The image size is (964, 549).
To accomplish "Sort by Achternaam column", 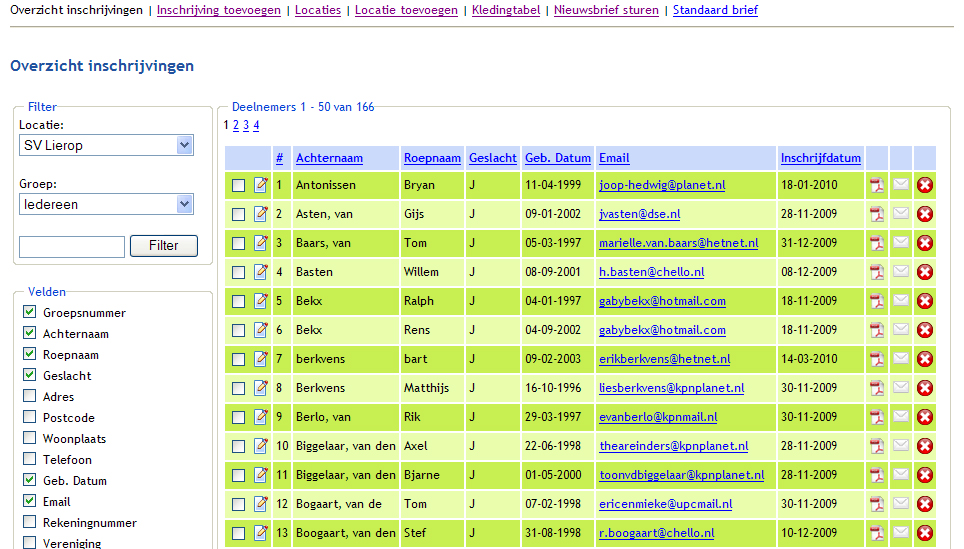I will click(330, 158).
